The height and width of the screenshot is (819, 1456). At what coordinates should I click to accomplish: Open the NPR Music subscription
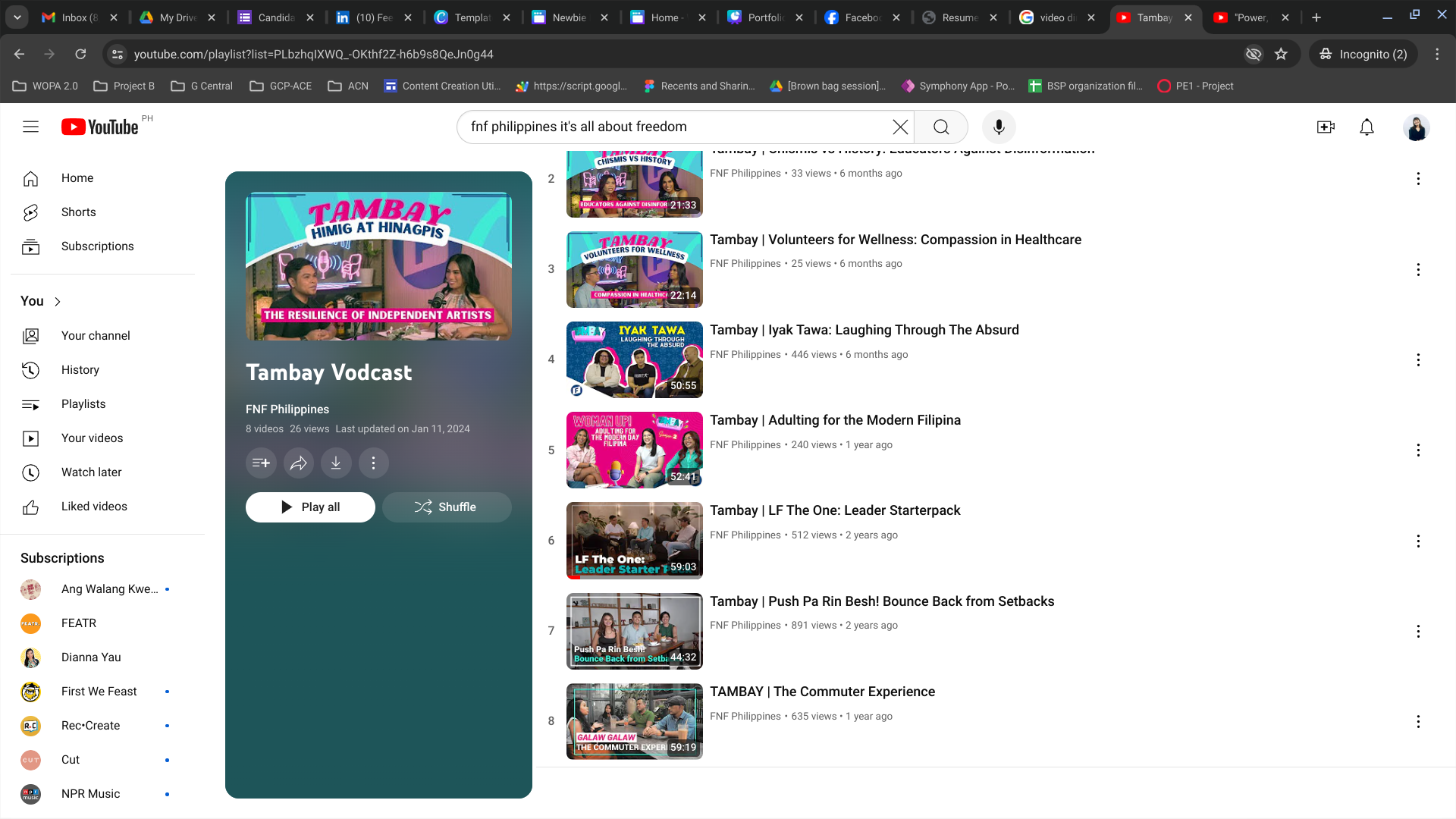coord(102,794)
